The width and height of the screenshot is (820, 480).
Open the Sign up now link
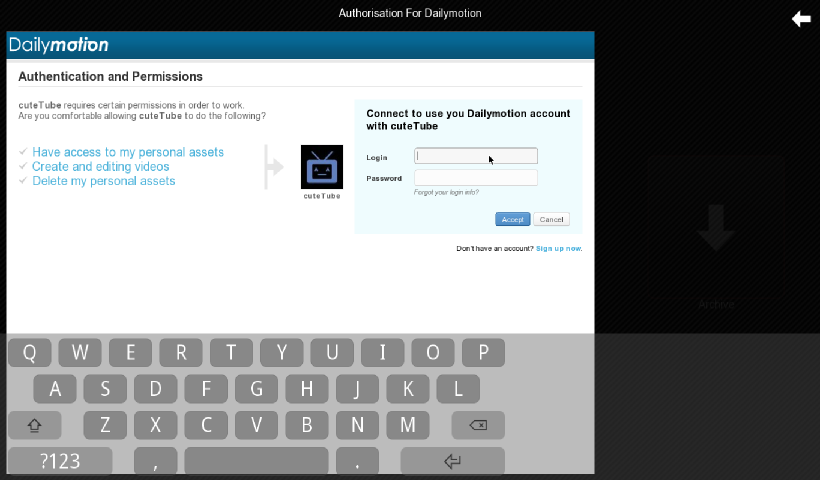pos(559,248)
